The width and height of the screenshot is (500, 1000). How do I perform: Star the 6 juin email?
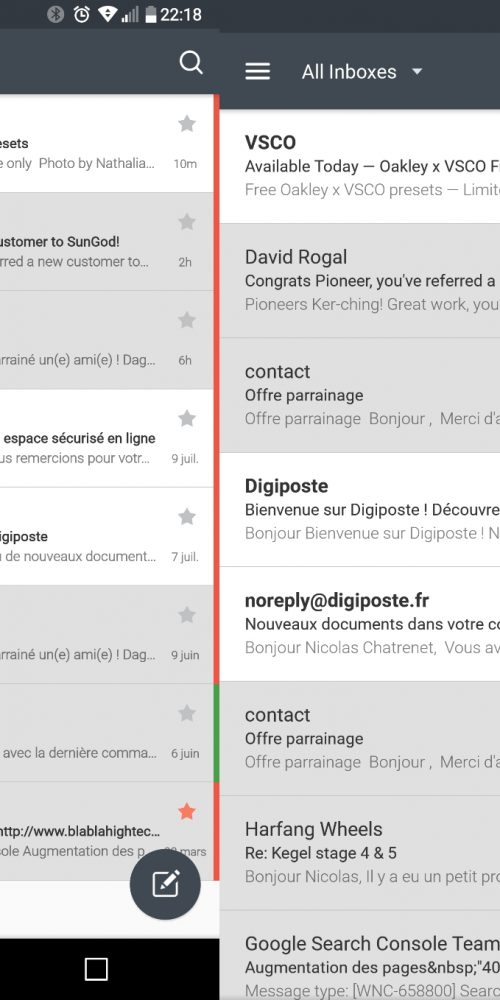point(187,712)
